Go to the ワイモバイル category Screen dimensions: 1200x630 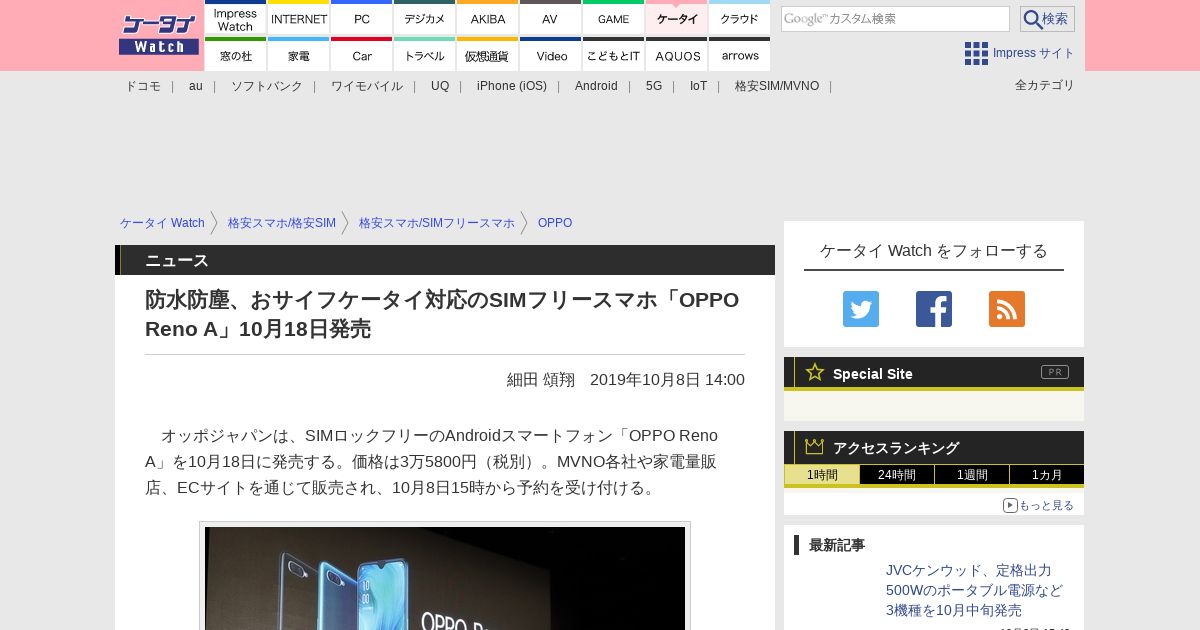point(367,86)
